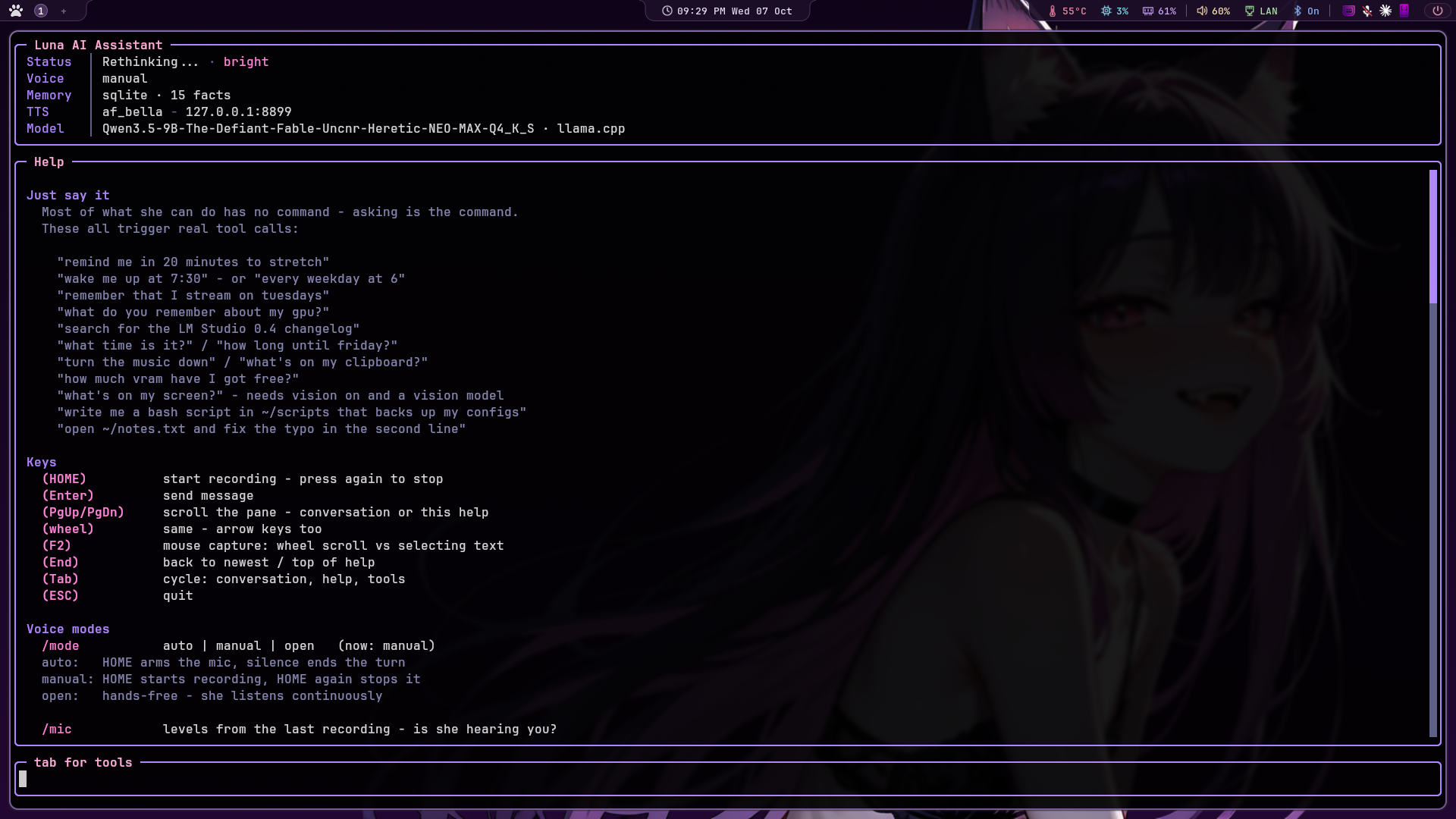Image resolution: width=1456 pixels, height=819 pixels.
Task: Click the "how much vram have I got free?" example
Action: coord(178,379)
